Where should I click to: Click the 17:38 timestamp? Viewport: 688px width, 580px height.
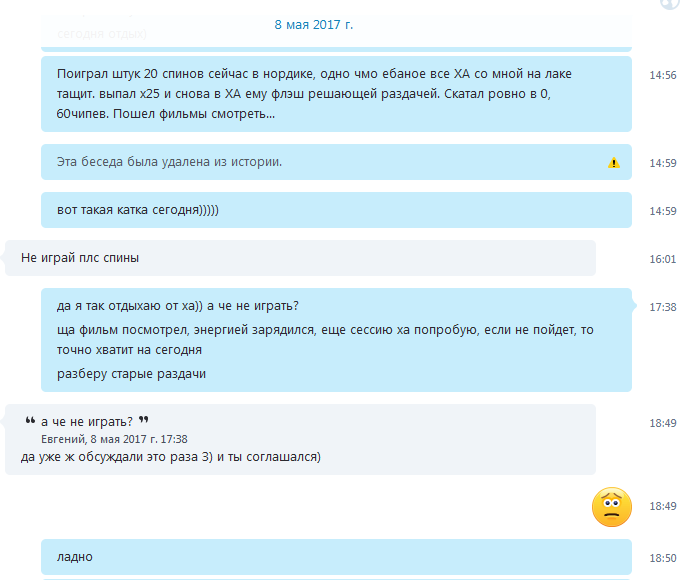[663, 307]
